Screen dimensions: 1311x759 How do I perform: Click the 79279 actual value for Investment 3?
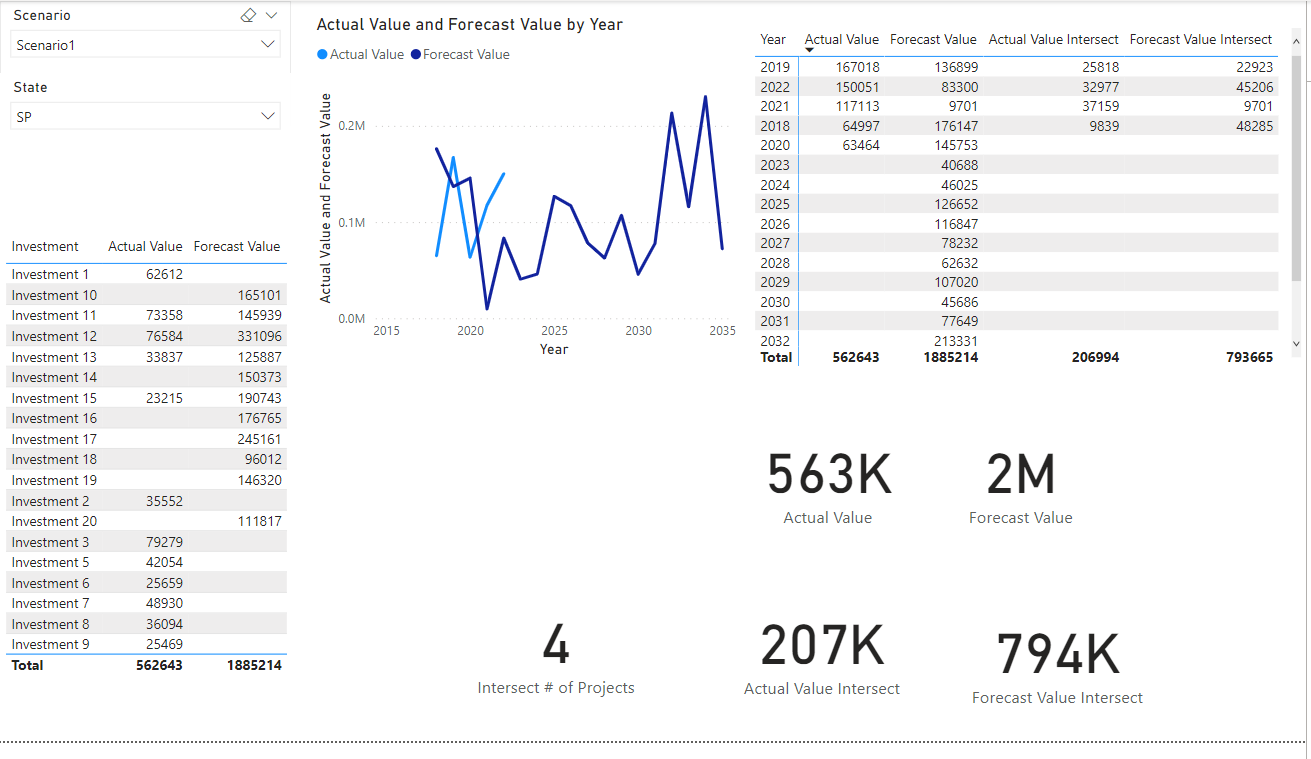(164, 542)
